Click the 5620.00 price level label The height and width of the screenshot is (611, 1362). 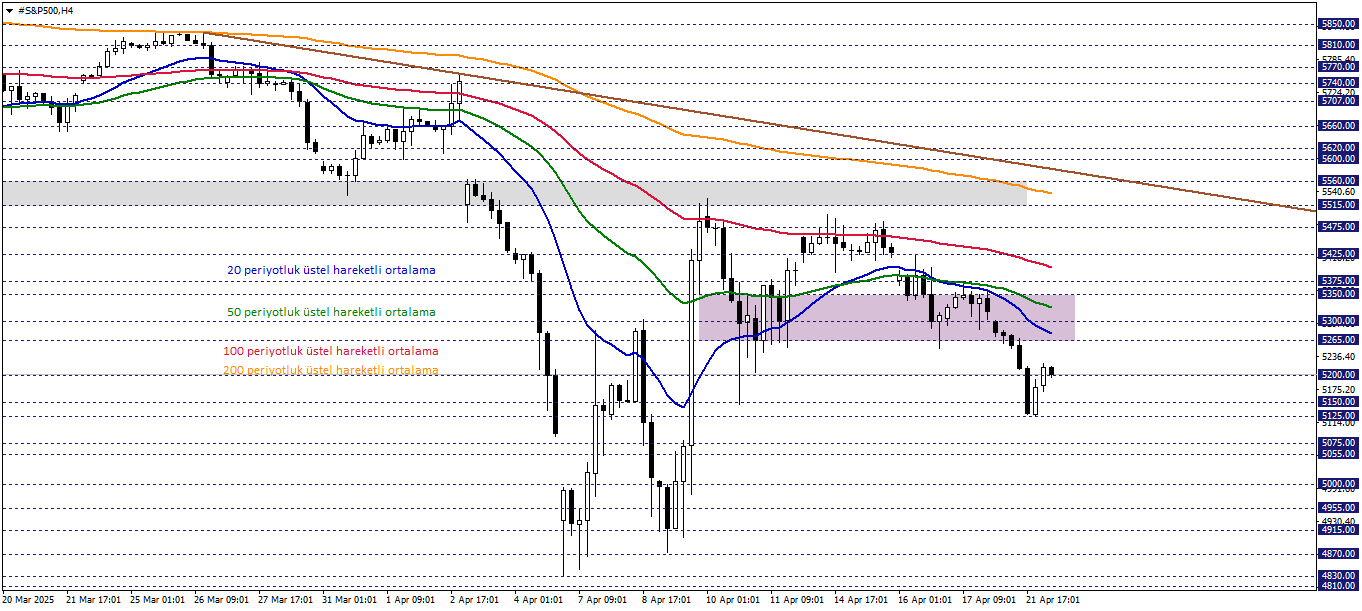(1338, 147)
